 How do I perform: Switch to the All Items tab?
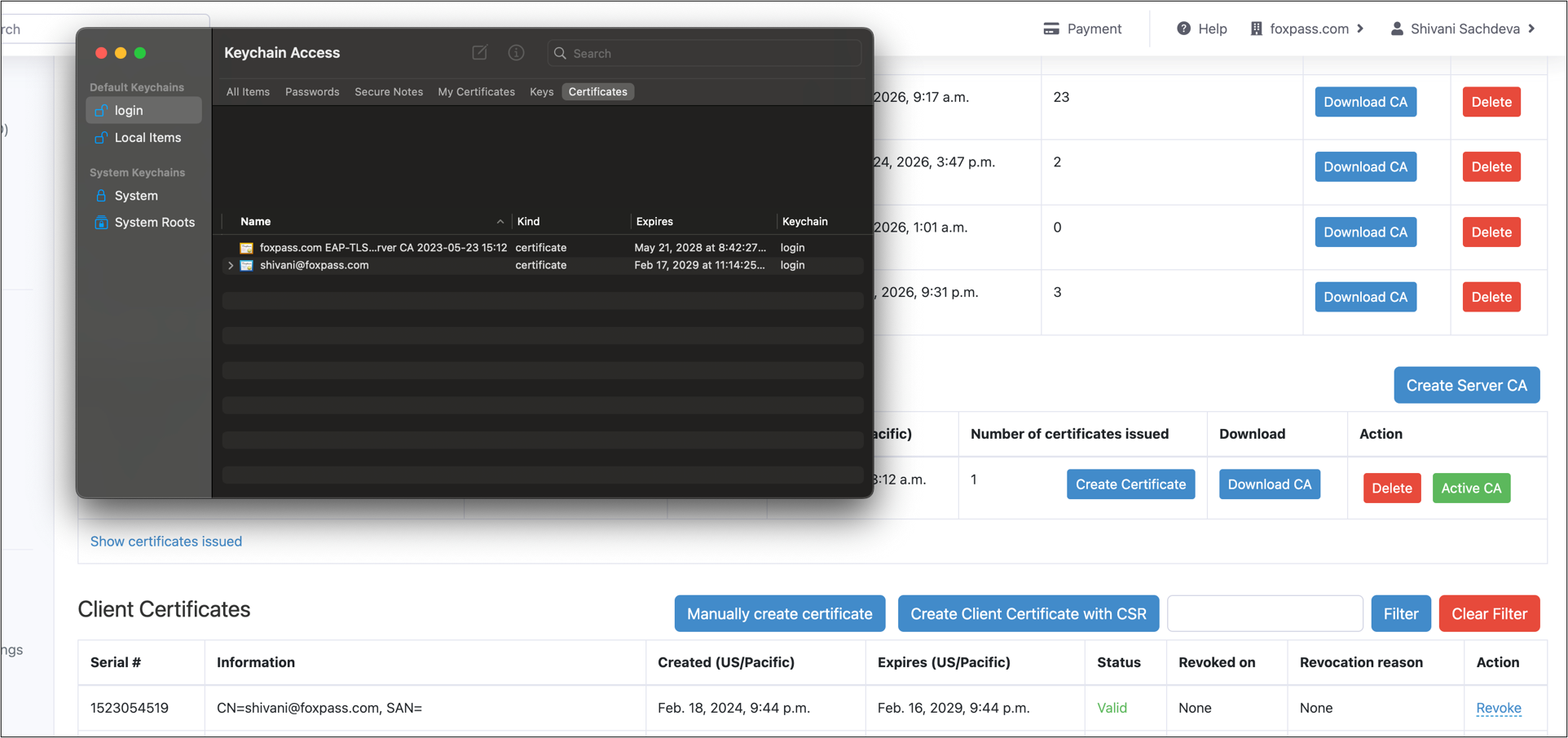point(248,91)
